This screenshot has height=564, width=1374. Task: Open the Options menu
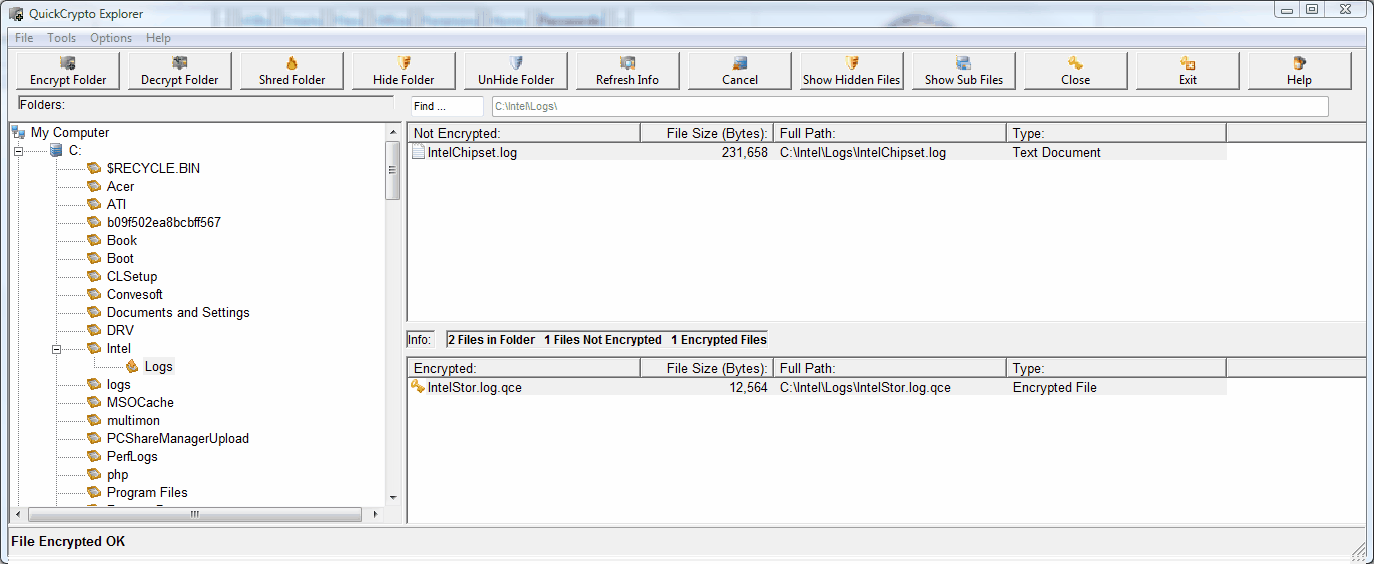pos(111,38)
